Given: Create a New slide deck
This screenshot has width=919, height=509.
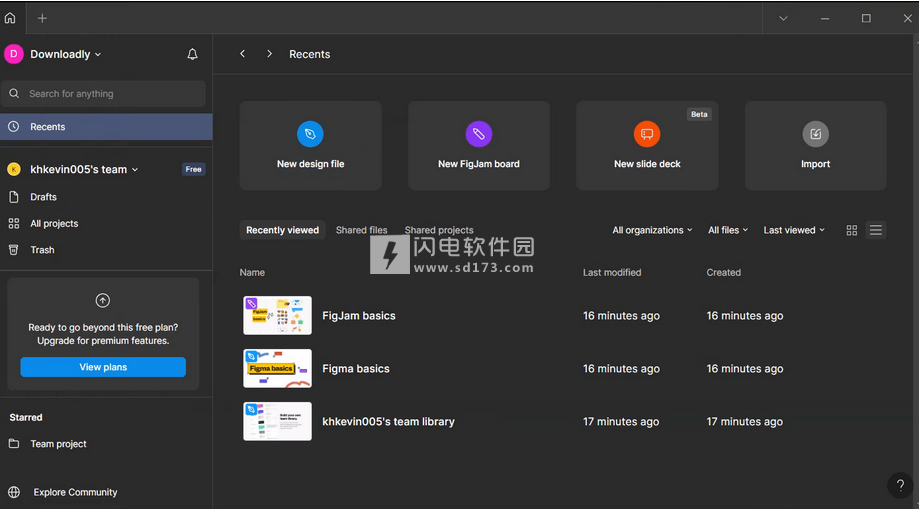Looking at the screenshot, I should tap(647, 145).
